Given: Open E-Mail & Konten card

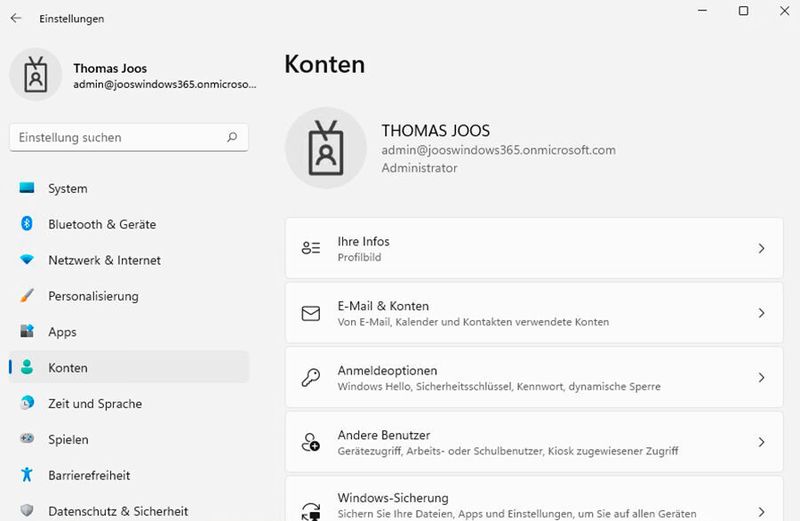Looking at the screenshot, I should pyautogui.click(x=534, y=313).
